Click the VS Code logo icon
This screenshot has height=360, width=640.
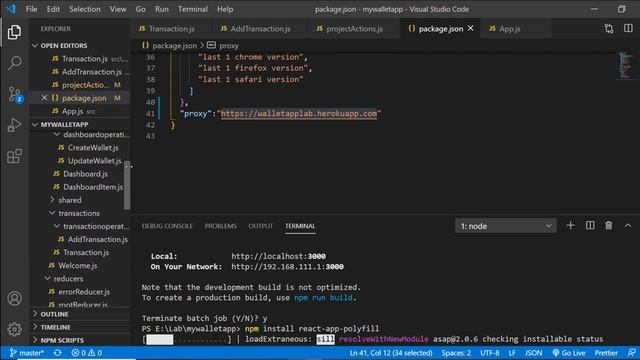coord(11,9)
